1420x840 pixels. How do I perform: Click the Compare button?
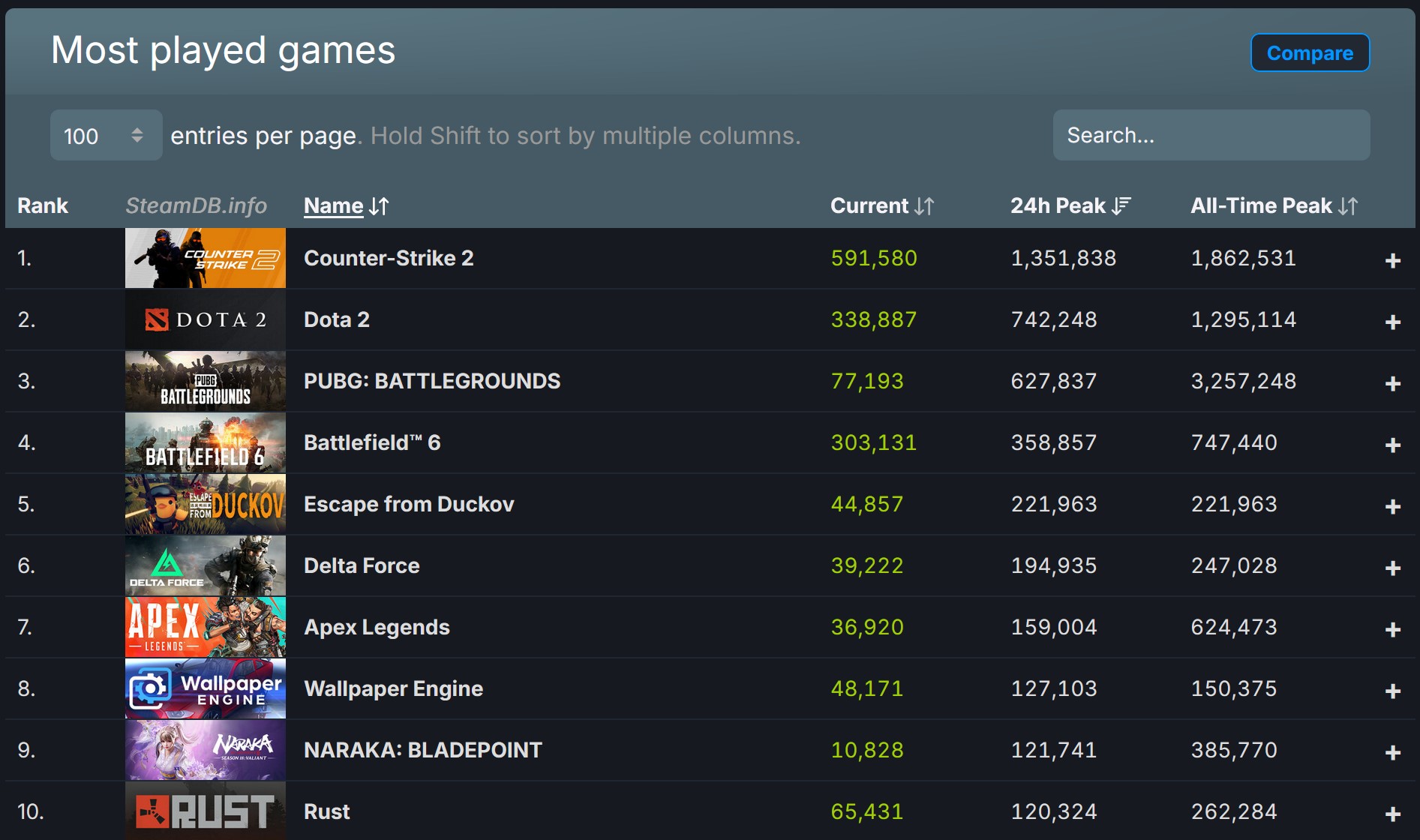tap(1310, 52)
